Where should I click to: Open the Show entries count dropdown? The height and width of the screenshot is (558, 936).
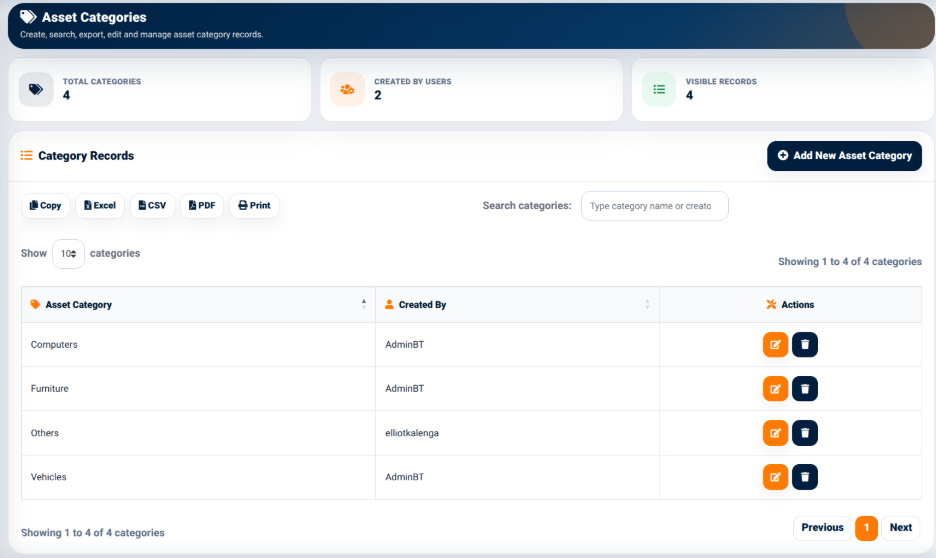(x=68, y=254)
